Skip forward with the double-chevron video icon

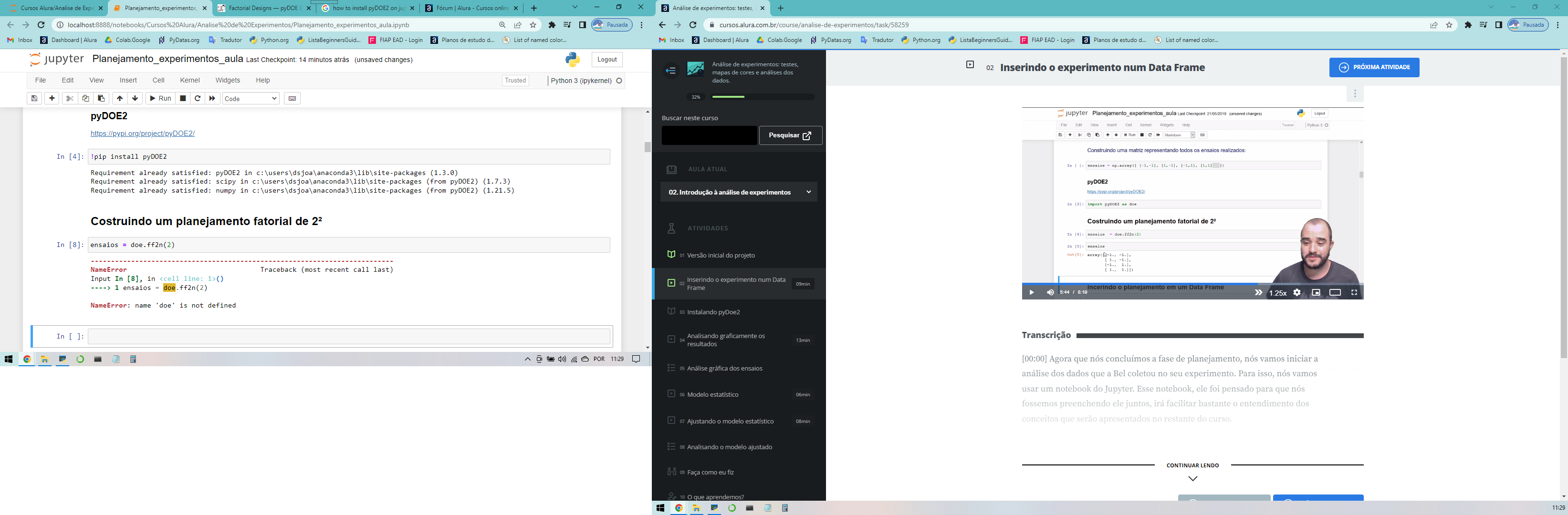point(1258,292)
